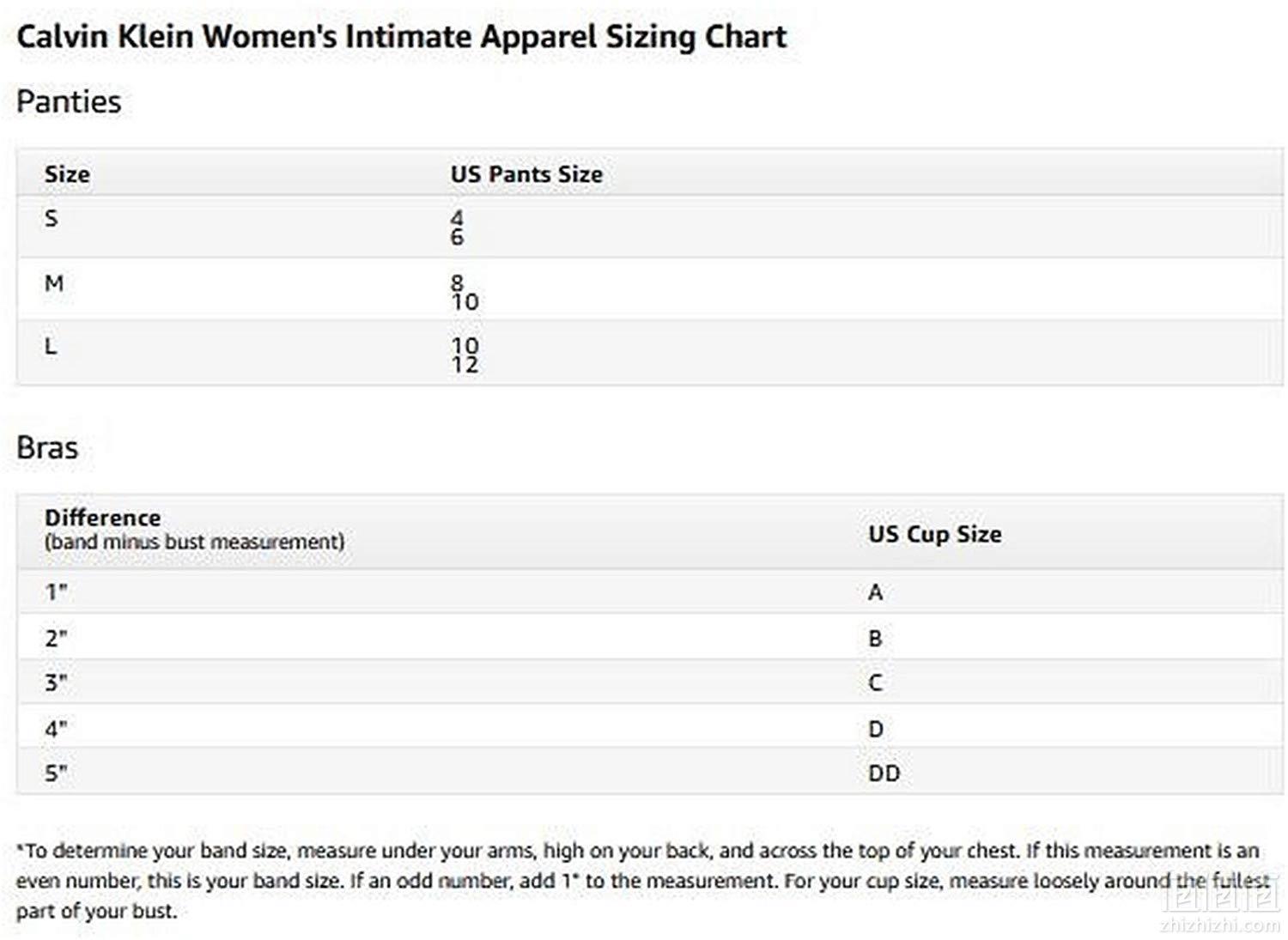Click cup size D cell
Viewport: 1288px width, 940px height.
click(875, 729)
